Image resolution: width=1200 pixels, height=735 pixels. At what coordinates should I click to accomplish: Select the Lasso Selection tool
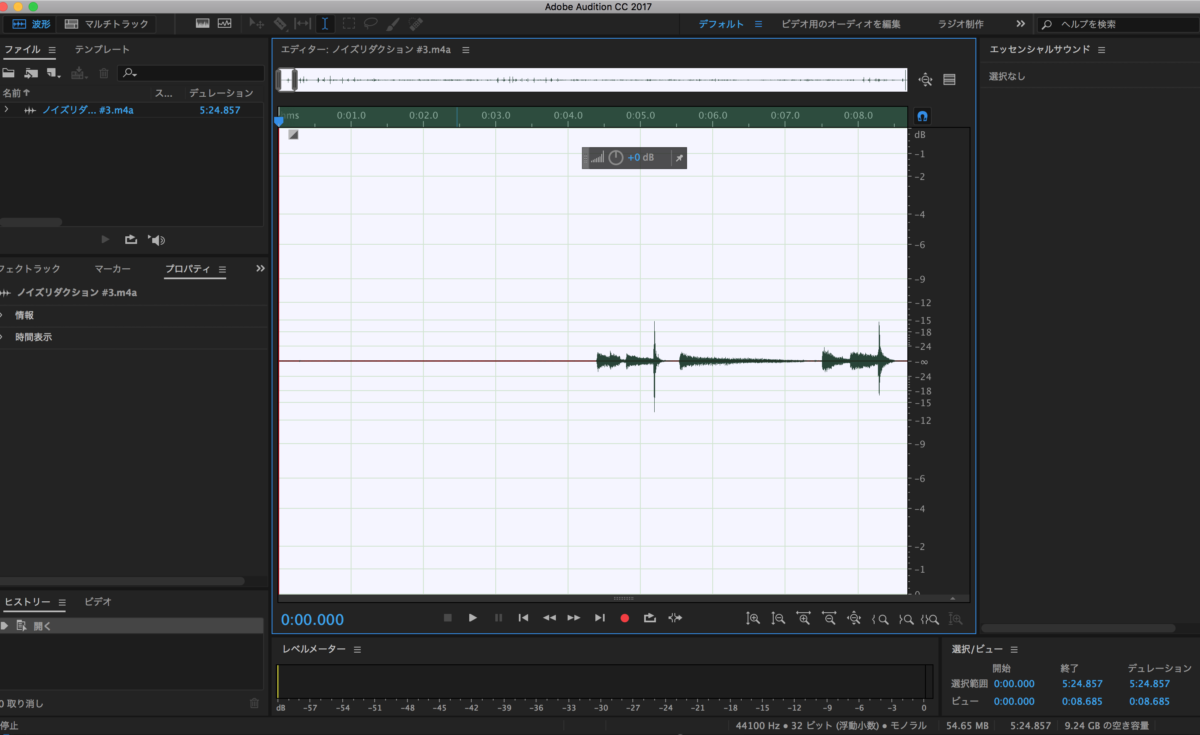[x=371, y=23]
